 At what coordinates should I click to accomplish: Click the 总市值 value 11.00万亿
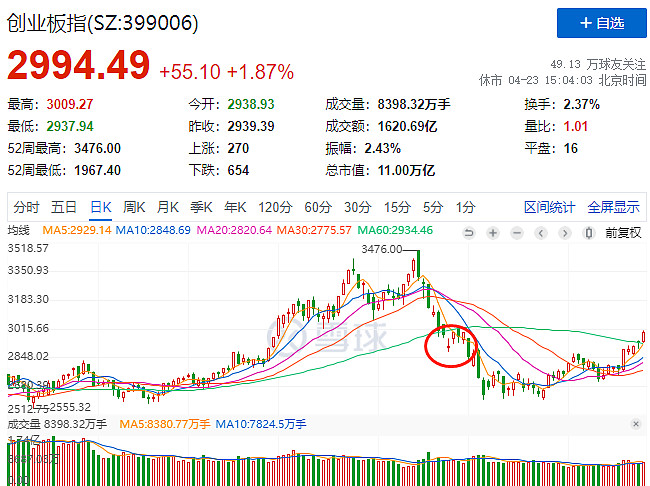pyautogui.click(x=406, y=170)
